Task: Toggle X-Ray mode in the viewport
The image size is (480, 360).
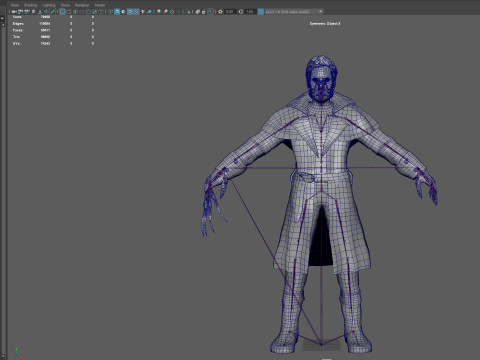Action: click(198, 12)
